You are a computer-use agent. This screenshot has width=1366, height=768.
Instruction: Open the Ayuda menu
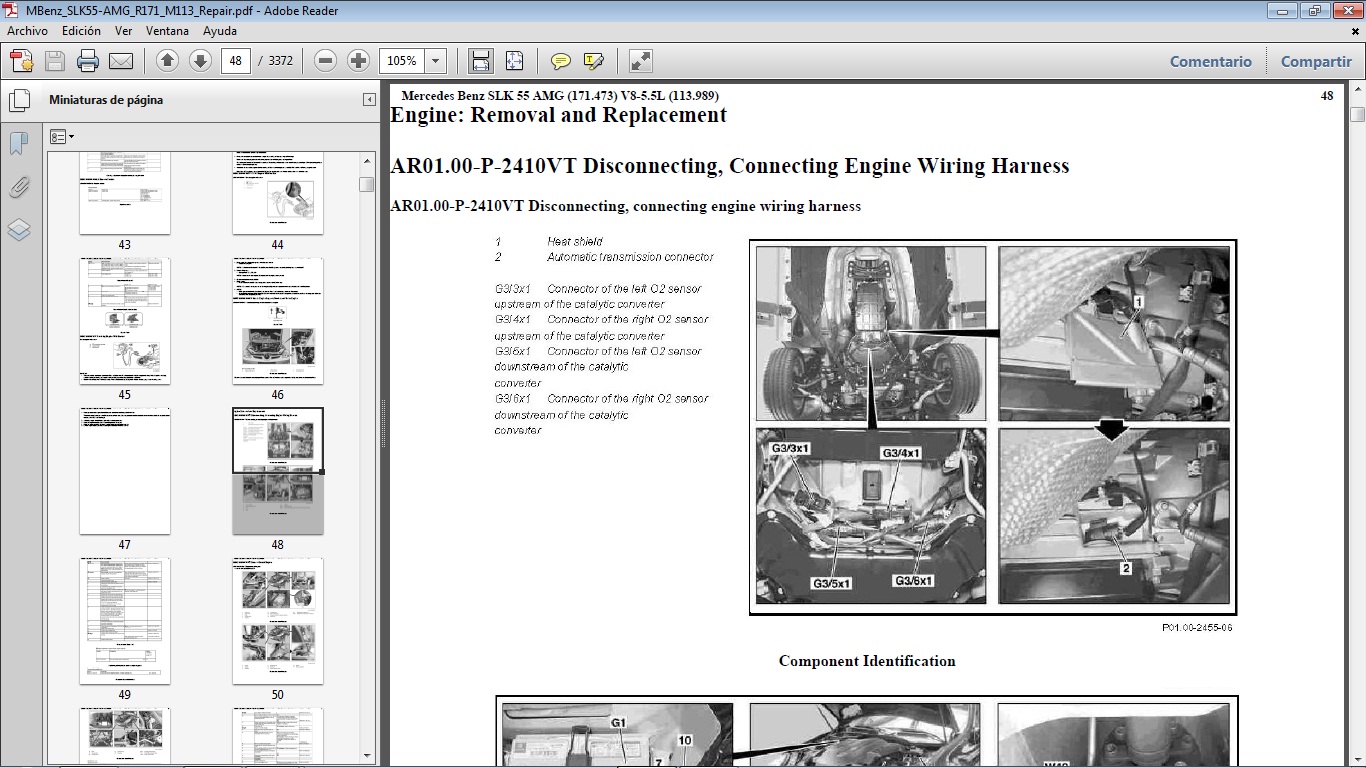click(220, 31)
